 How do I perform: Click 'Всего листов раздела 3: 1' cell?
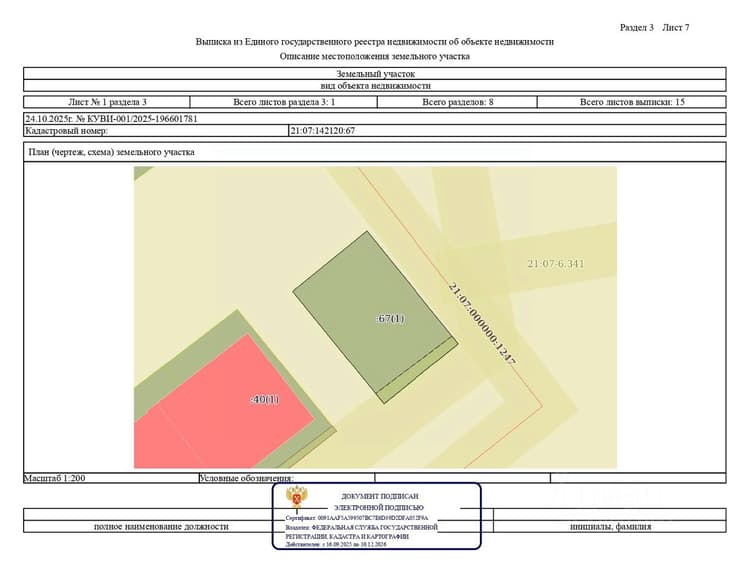284,102
